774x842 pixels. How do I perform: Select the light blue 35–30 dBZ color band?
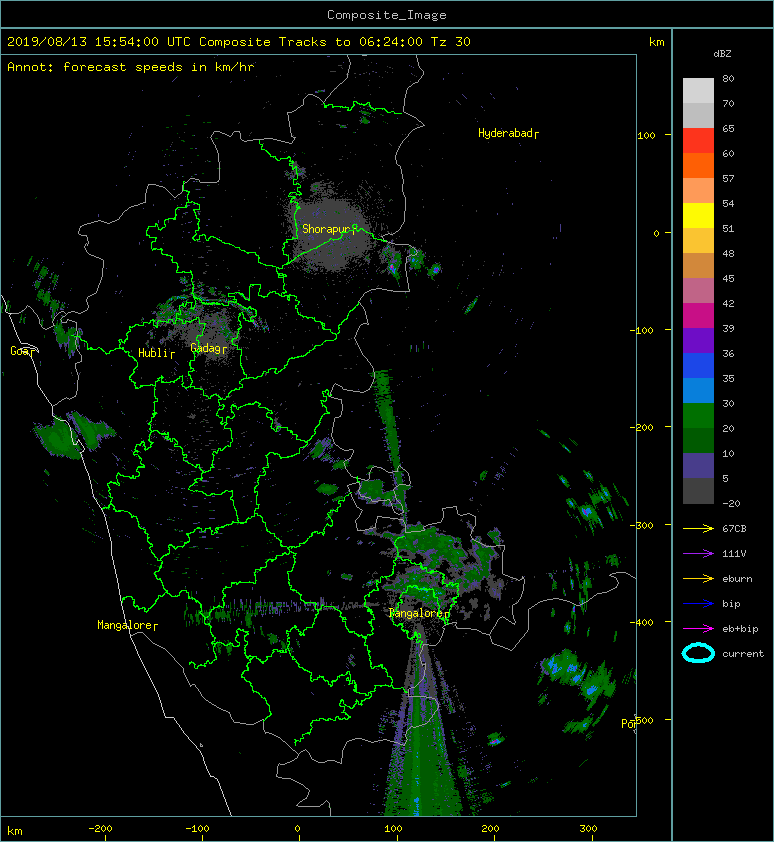click(698, 390)
